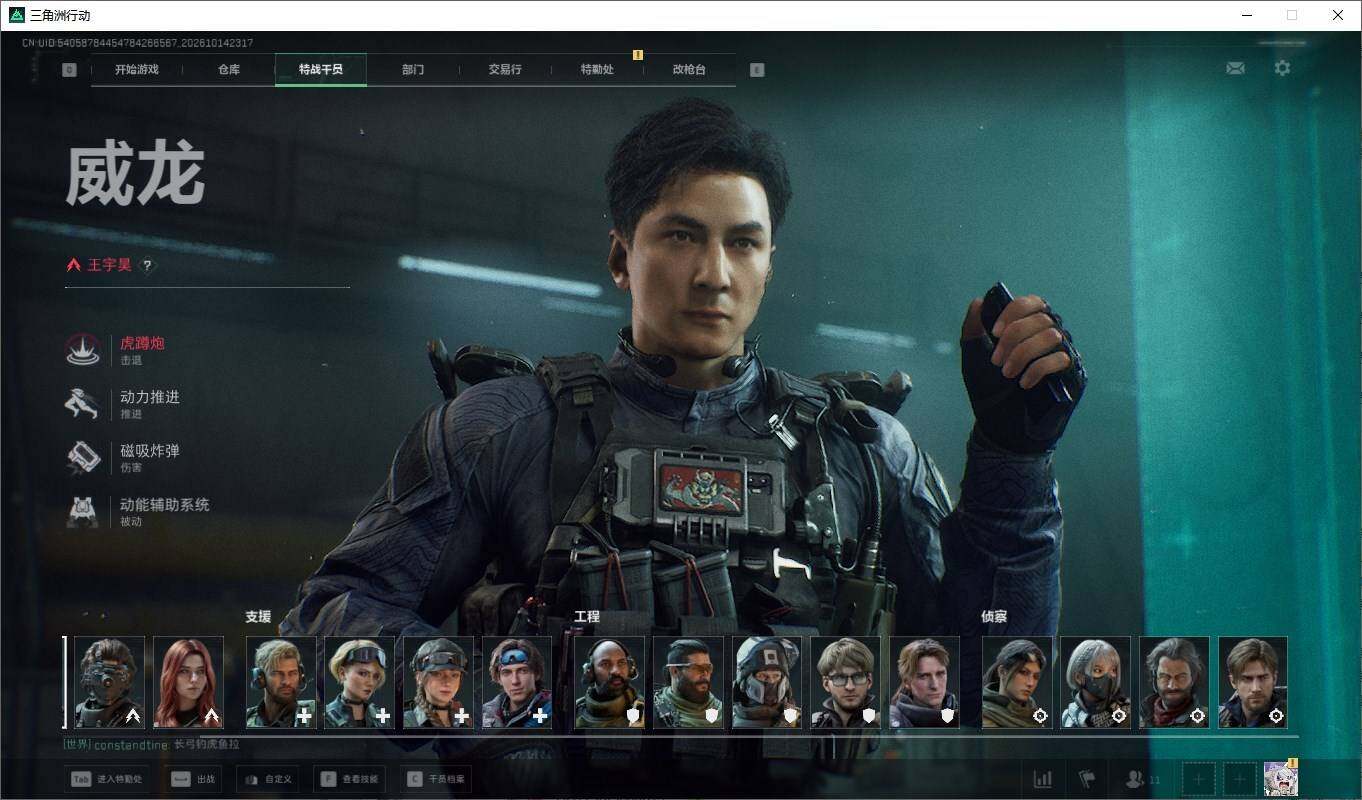Select the white-haired masked recon operator
This screenshot has height=800, width=1362.
(x=1095, y=682)
